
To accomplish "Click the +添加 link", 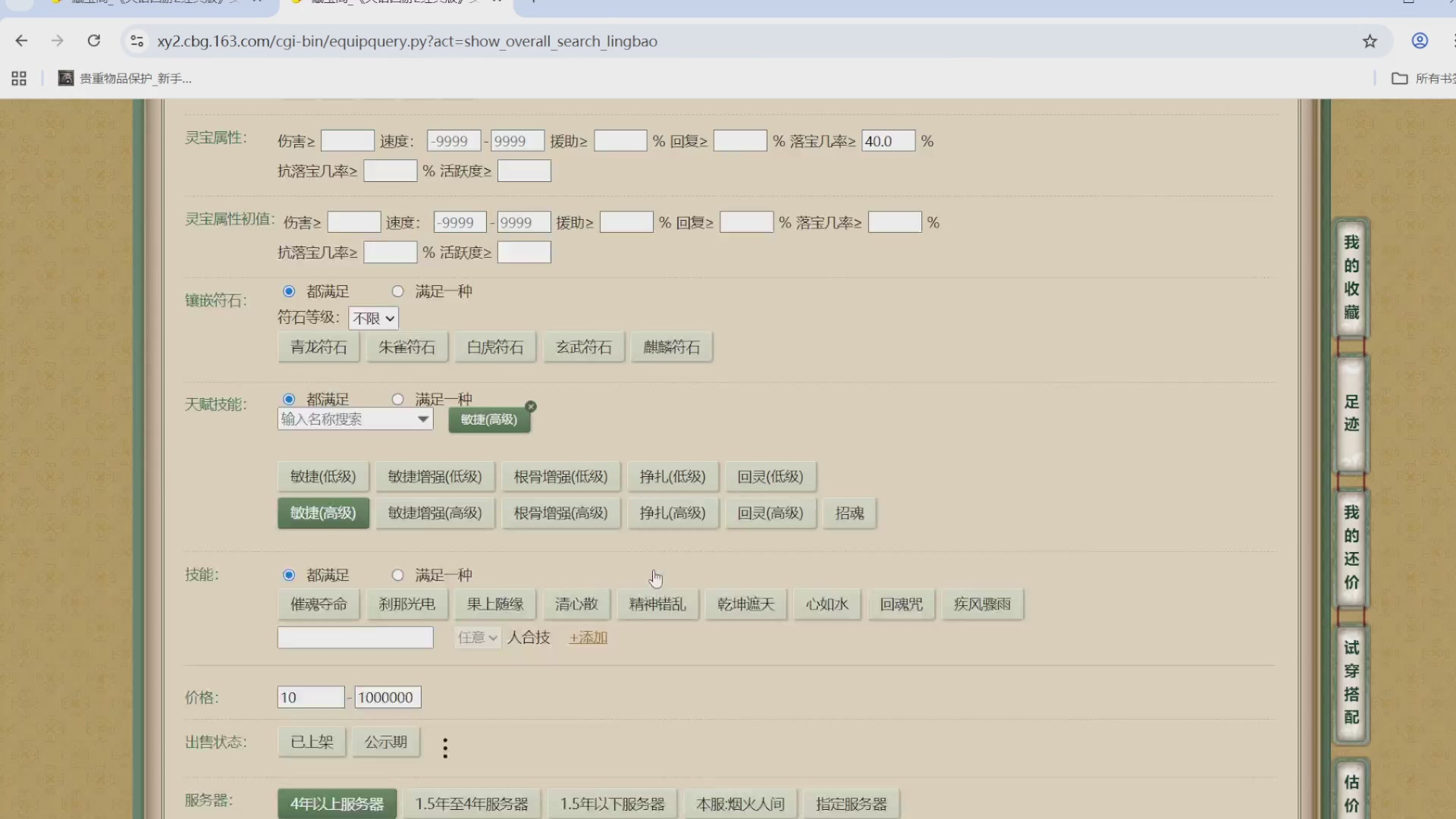I will tap(588, 637).
